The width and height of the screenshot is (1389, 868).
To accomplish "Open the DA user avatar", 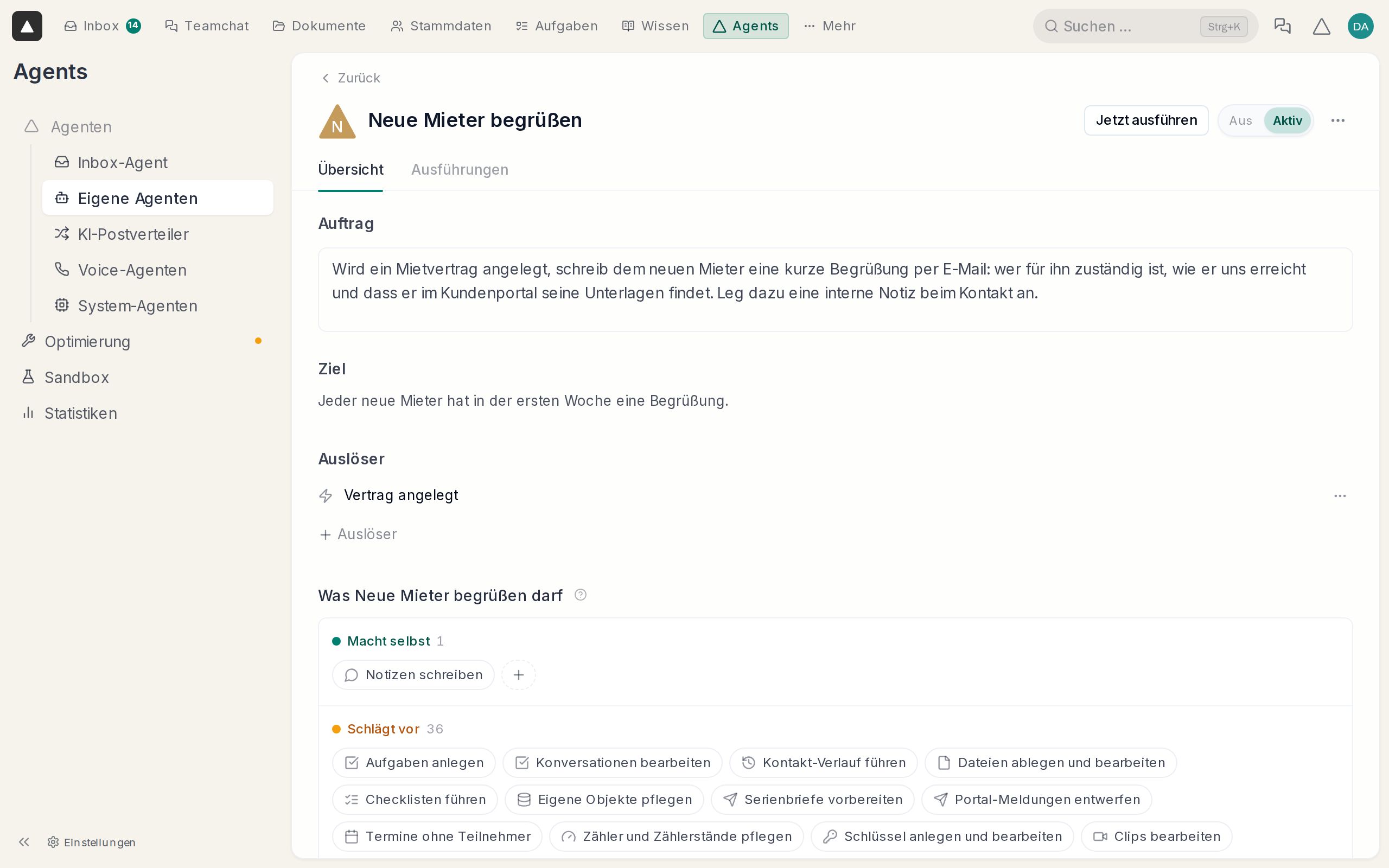I will click(1360, 26).
